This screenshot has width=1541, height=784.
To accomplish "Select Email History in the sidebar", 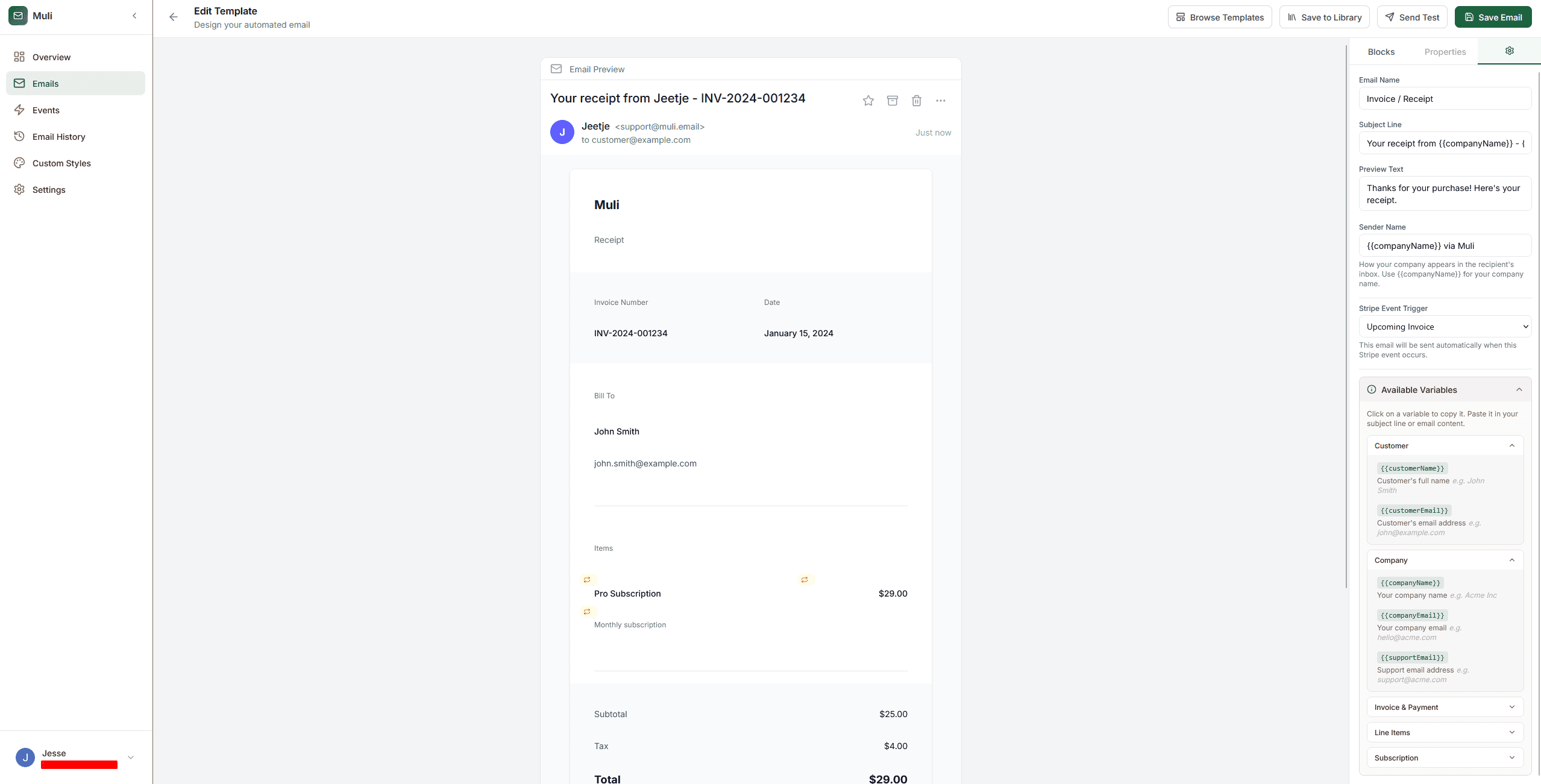I will coord(58,136).
